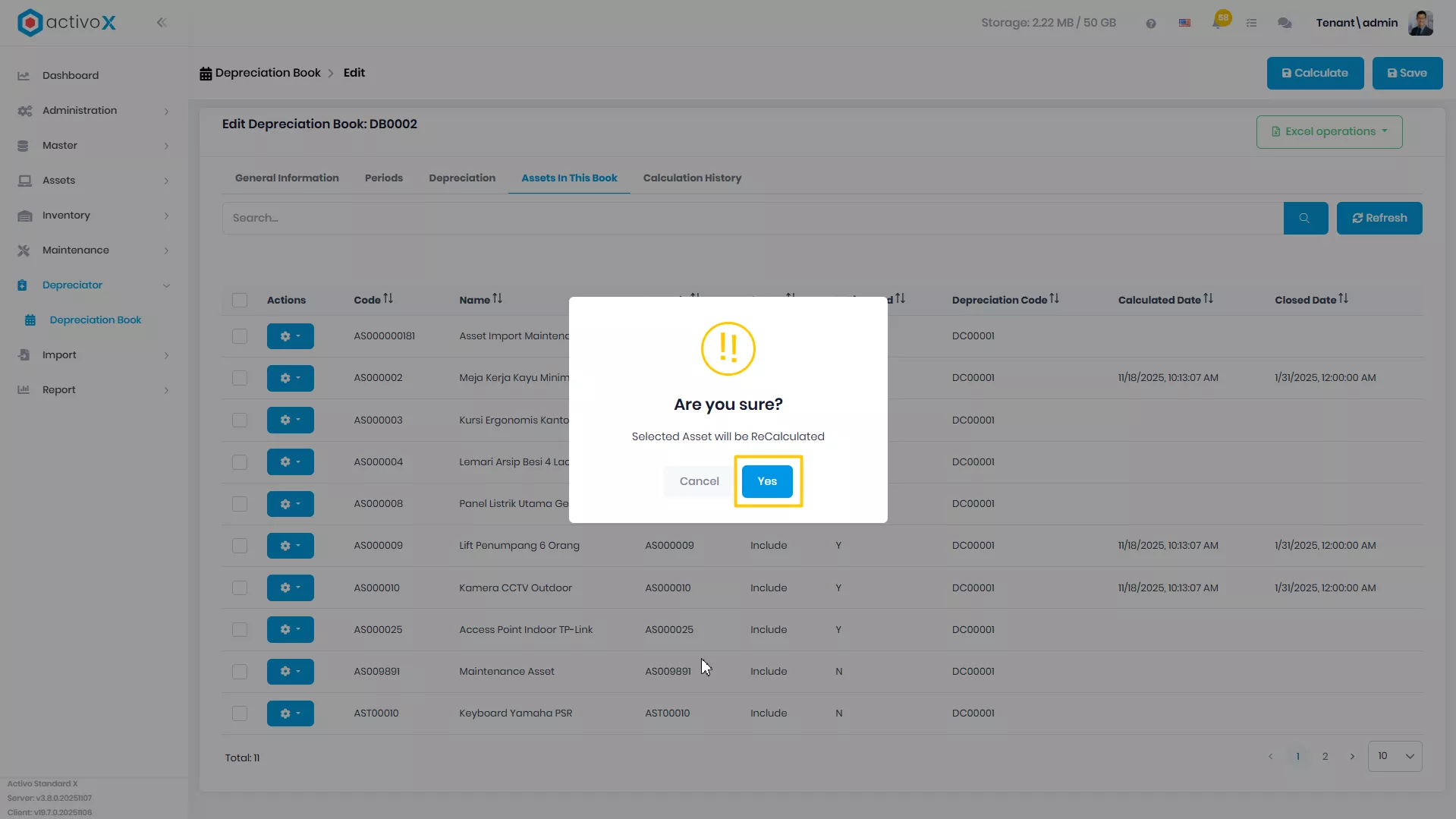Check the AS000002 row checkbox
The width and height of the screenshot is (1456, 819).
tap(240, 378)
